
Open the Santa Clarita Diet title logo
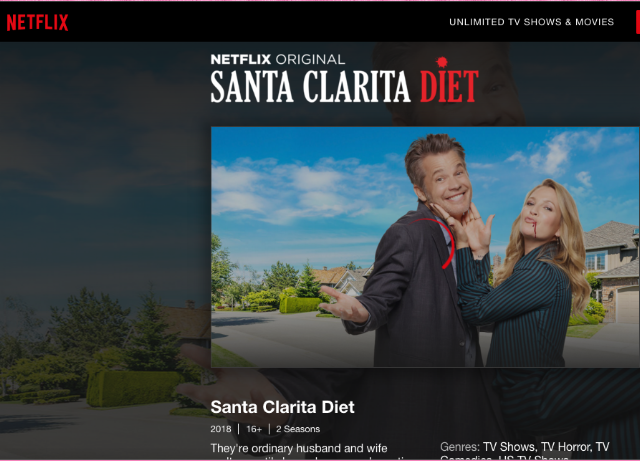(x=344, y=79)
